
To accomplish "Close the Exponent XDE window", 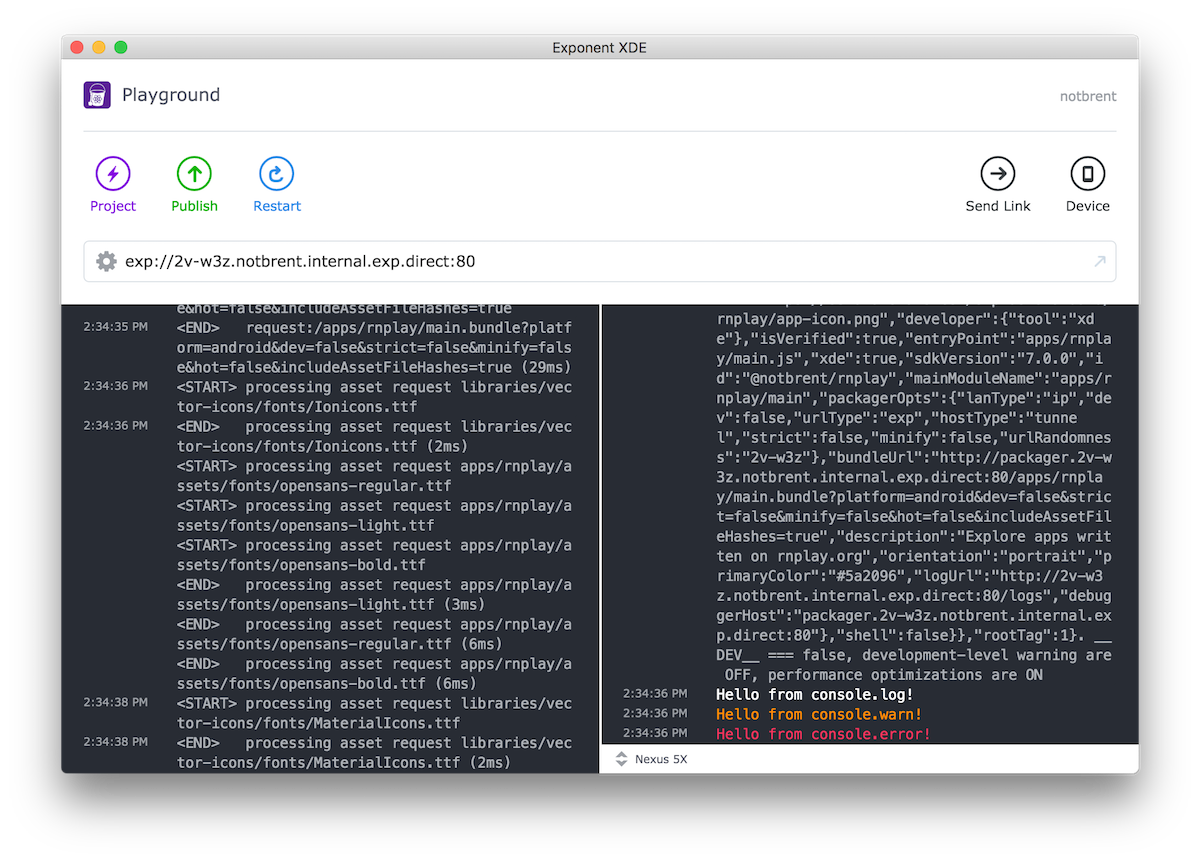I will pyautogui.click(x=77, y=47).
